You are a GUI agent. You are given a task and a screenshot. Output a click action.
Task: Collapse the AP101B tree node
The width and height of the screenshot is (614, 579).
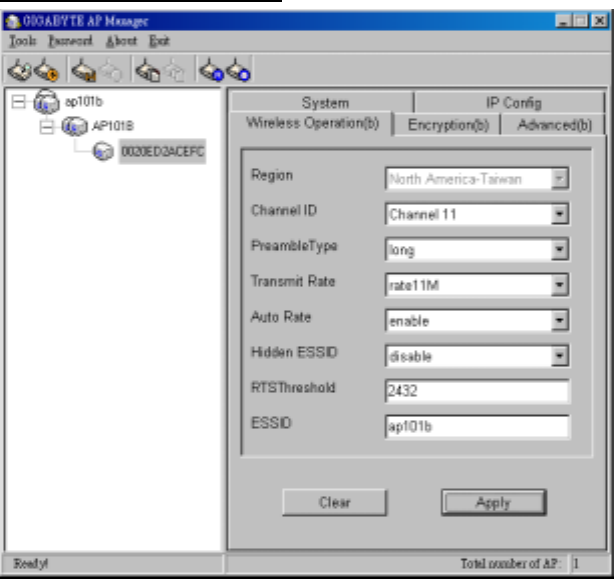pyautogui.click(x=47, y=126)
